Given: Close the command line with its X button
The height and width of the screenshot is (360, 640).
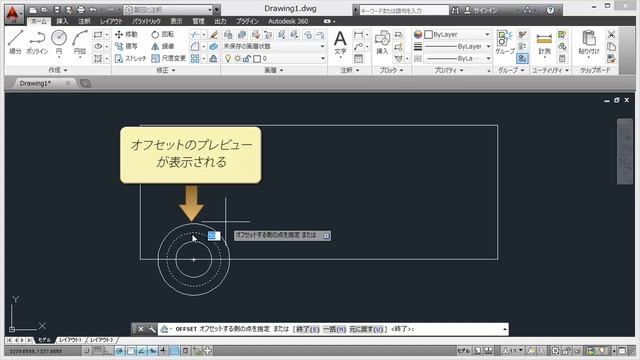Looking at the screenshot, I should pos(141,329).
